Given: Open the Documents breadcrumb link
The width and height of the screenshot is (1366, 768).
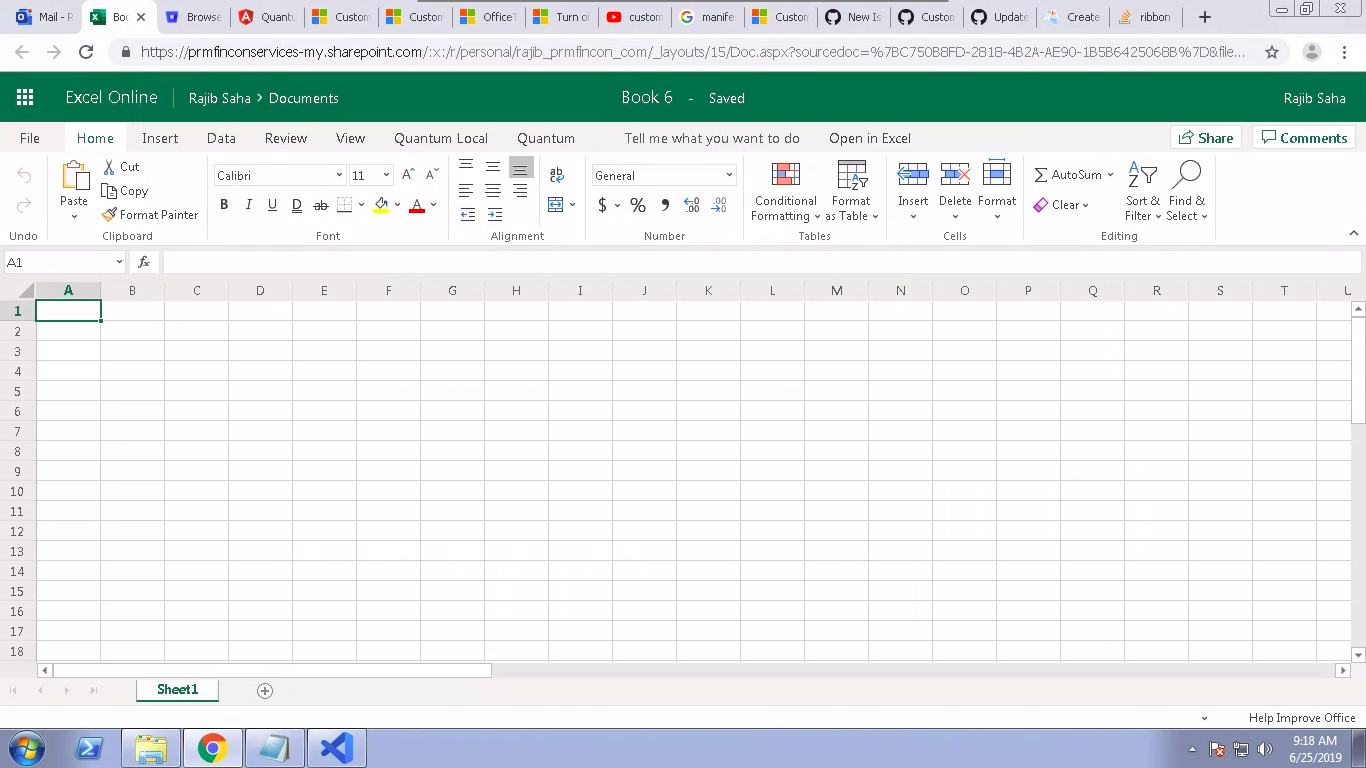Looking at the screenshot, I should (304, 98).
